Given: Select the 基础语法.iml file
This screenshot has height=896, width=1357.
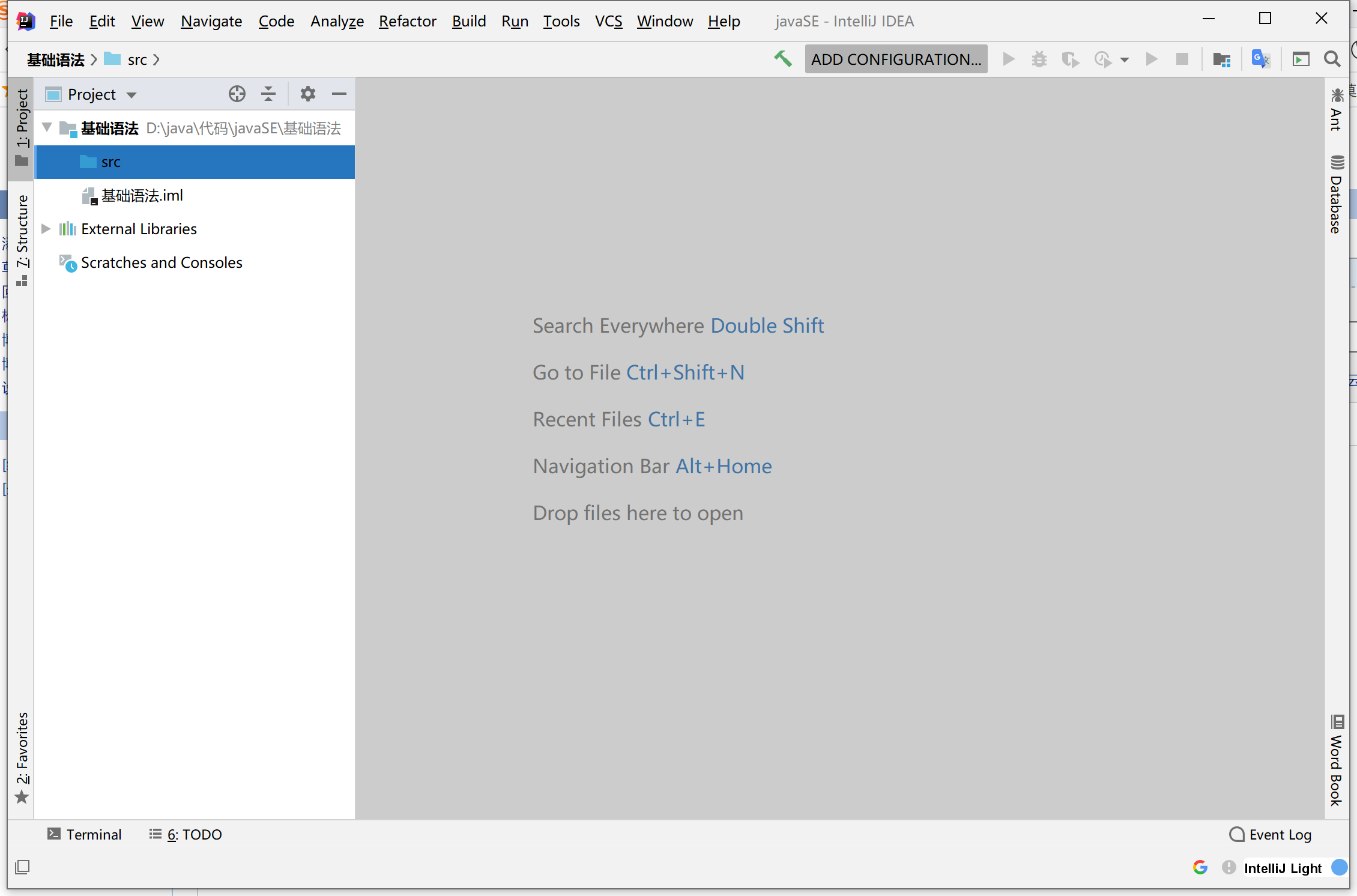Looking at the screenshot, I should tap(142, 195).
